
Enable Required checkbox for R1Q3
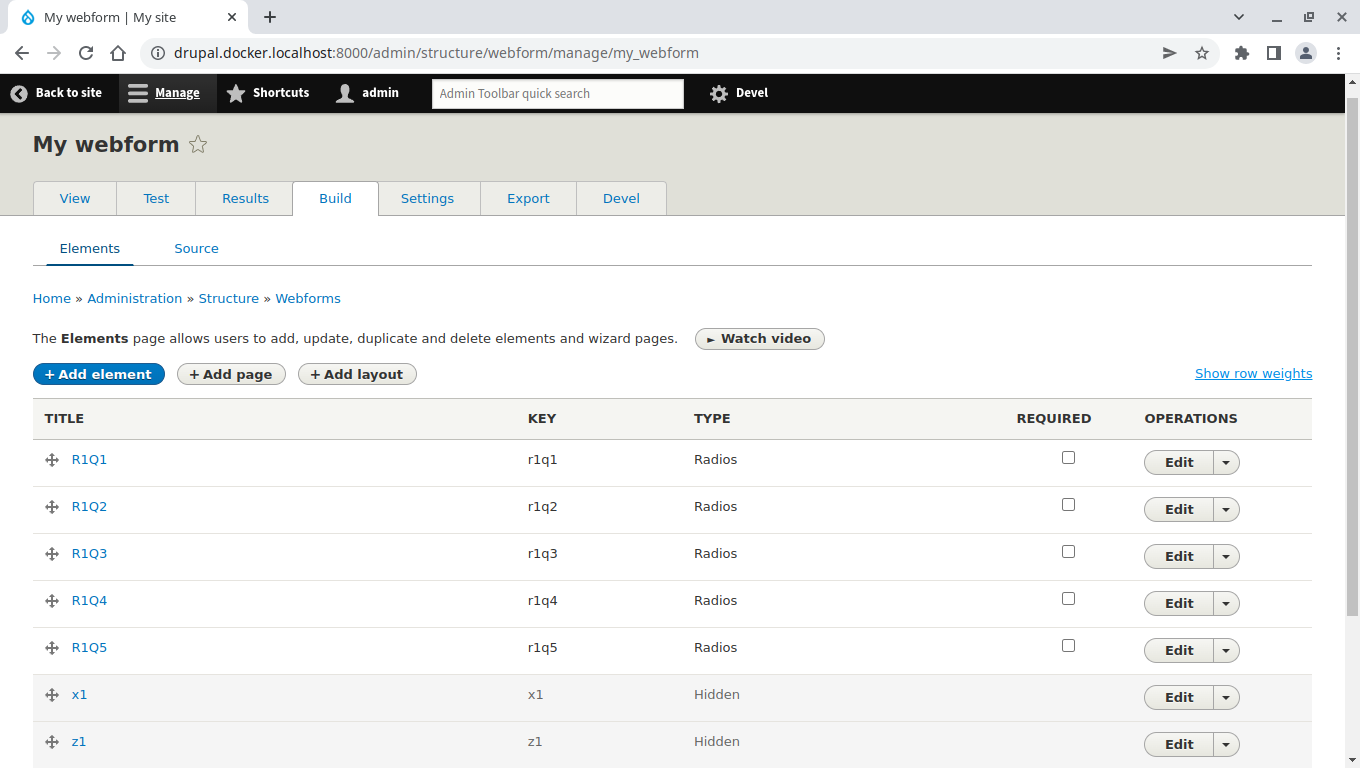(x=1068, y=552)
